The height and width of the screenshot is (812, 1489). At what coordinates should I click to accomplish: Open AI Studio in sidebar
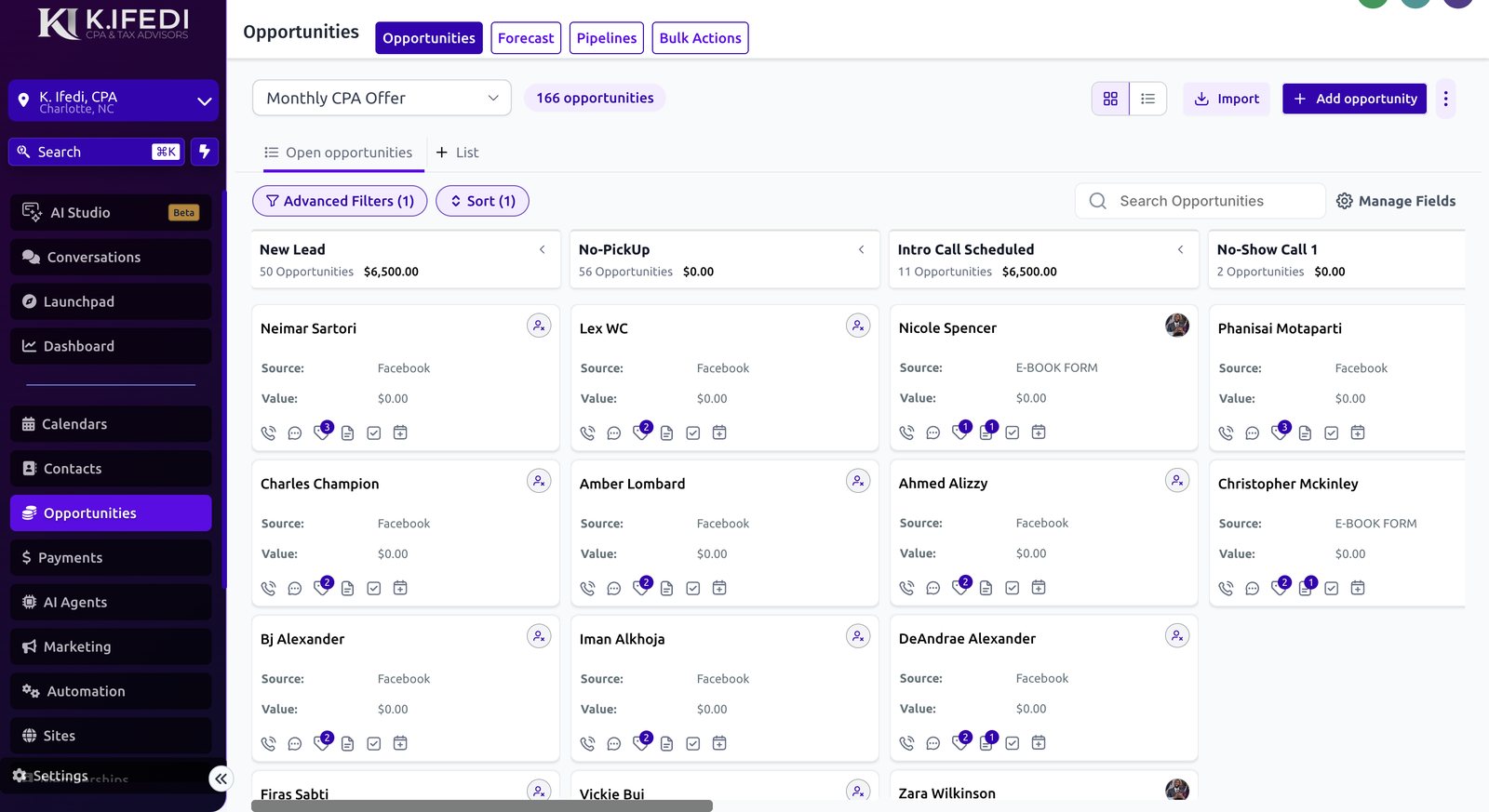pyautogui.click(x=111, y=213)
